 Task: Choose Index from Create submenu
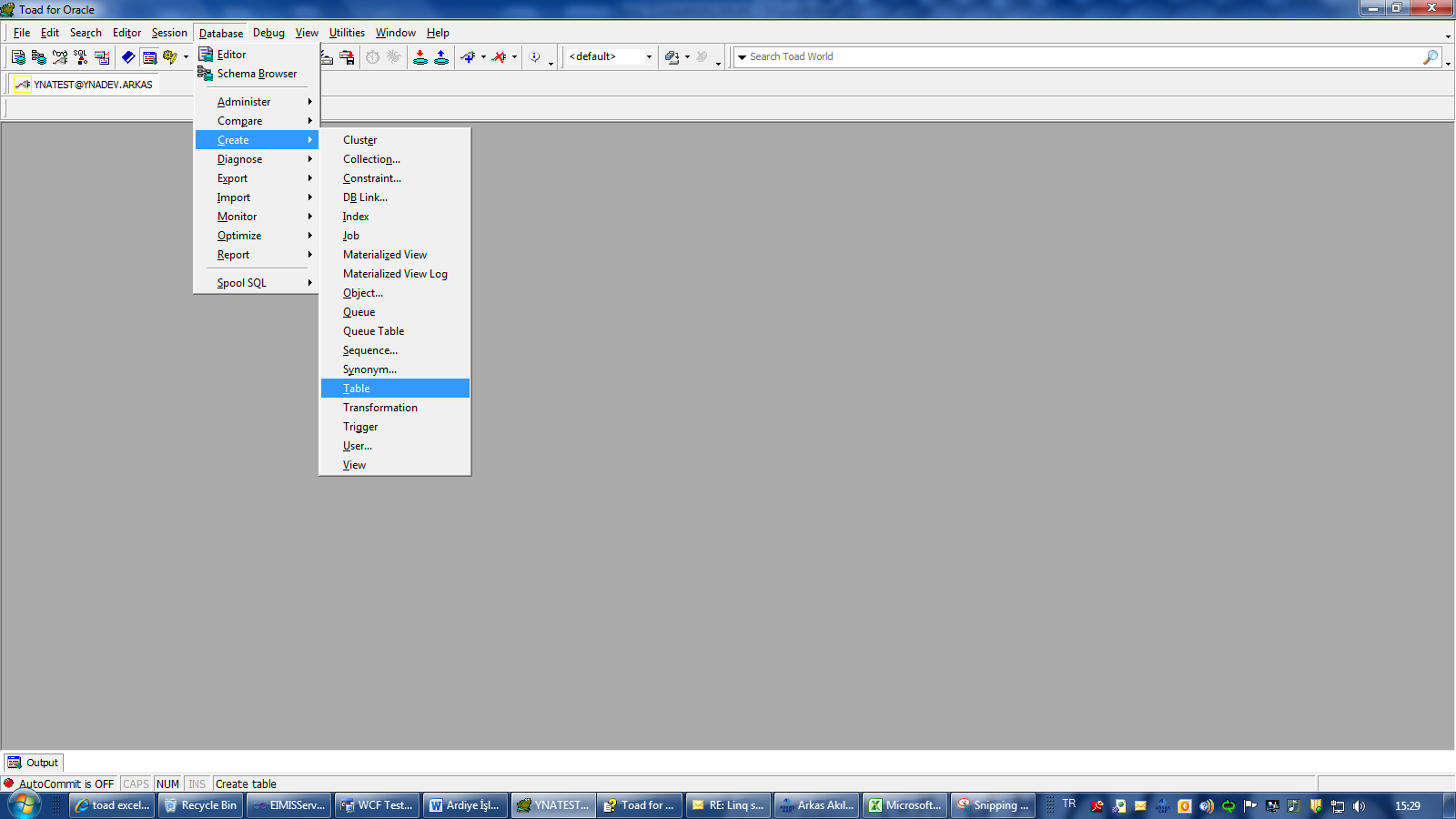click(x=395, y=217)
